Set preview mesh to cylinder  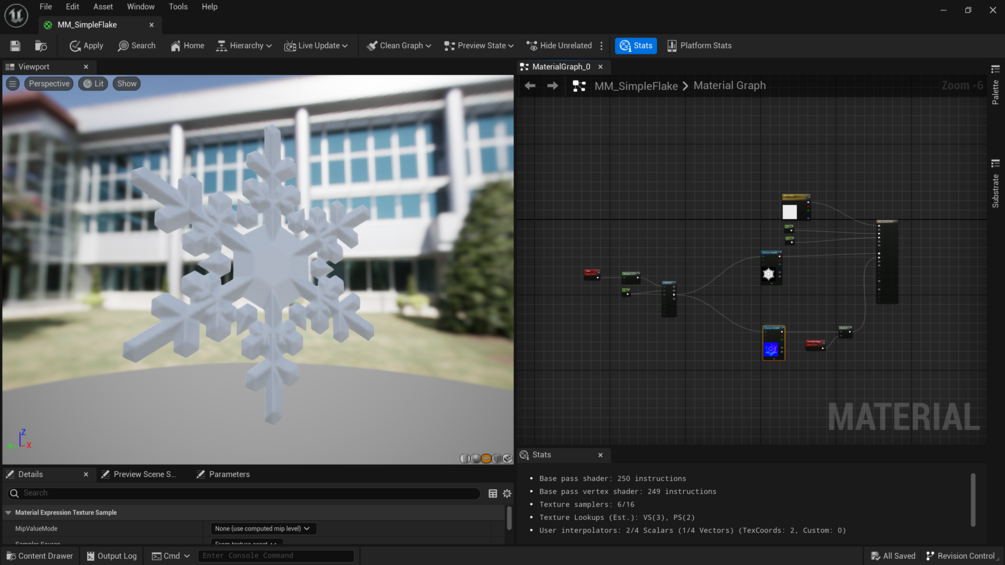466,459
